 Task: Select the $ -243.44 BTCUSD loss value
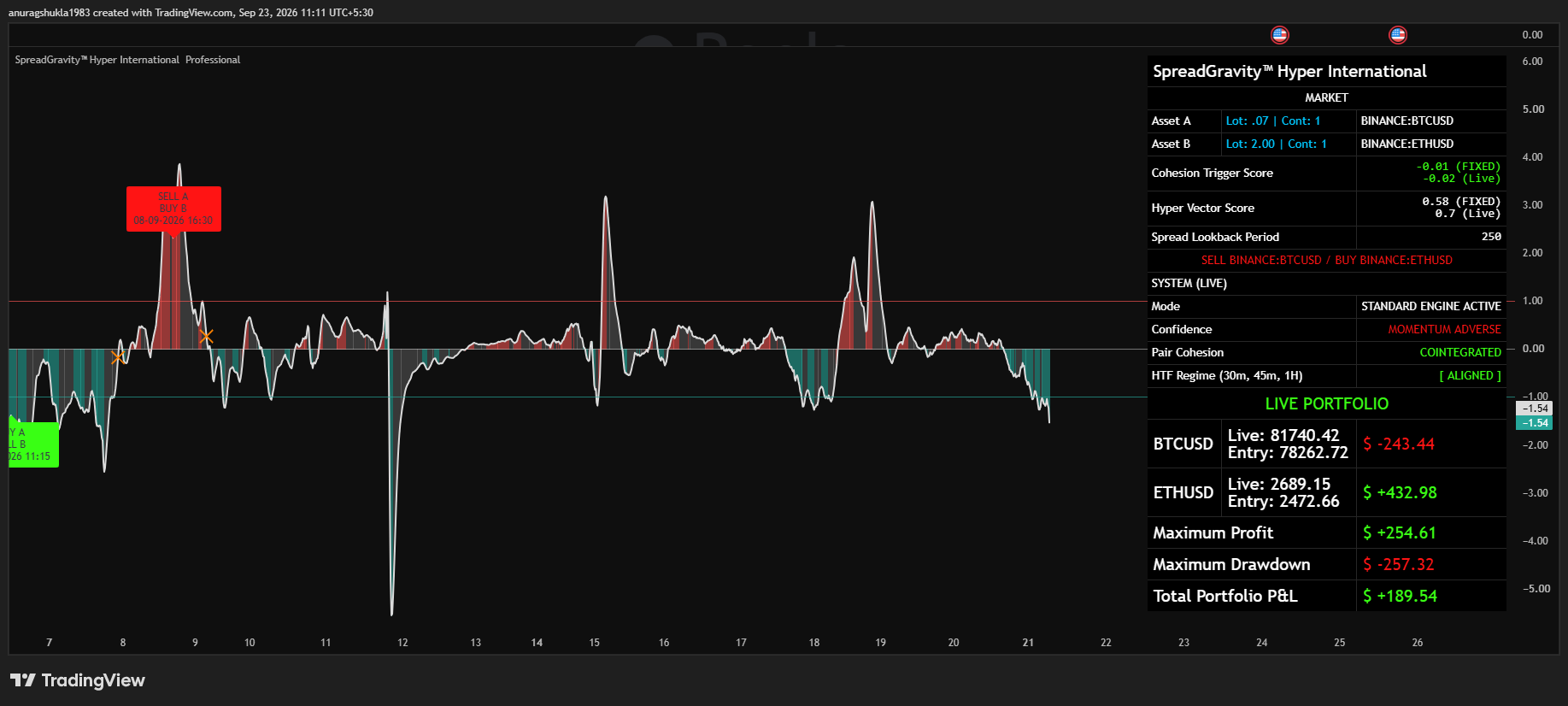[x=1399, y=444]
